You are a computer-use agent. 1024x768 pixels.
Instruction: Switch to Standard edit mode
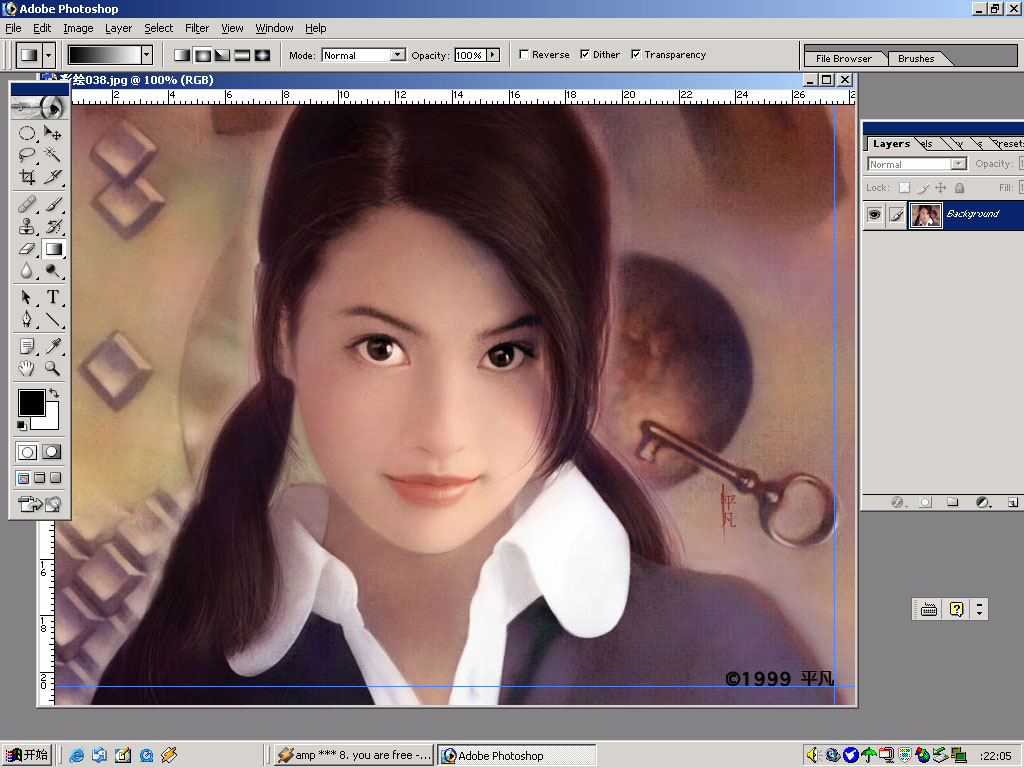click(27, 451)
